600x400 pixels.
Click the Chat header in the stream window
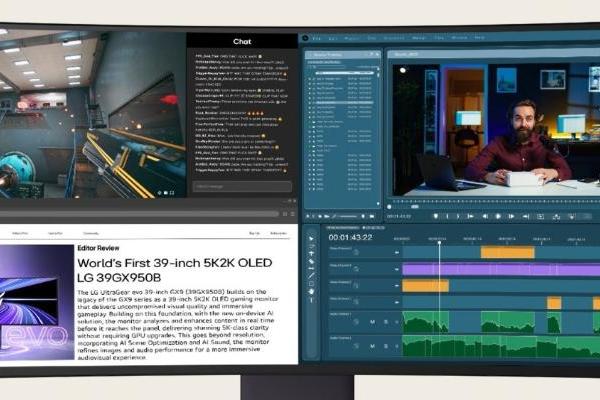[x=242, y=41]
